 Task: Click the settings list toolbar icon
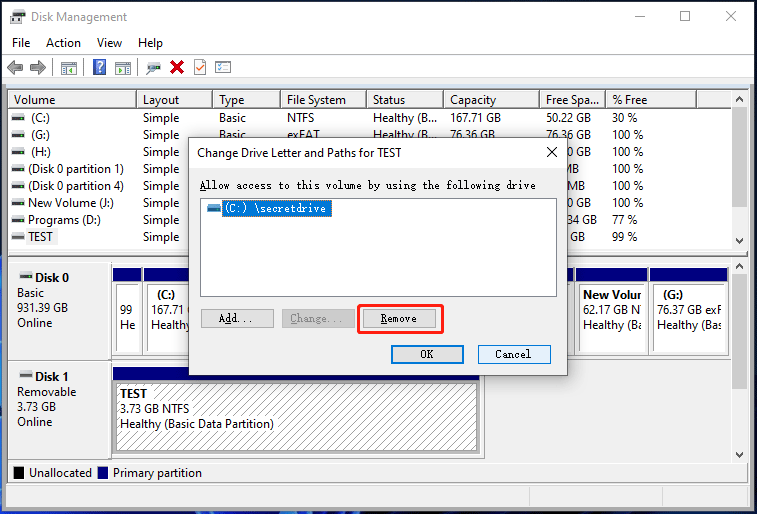[223, 67]
